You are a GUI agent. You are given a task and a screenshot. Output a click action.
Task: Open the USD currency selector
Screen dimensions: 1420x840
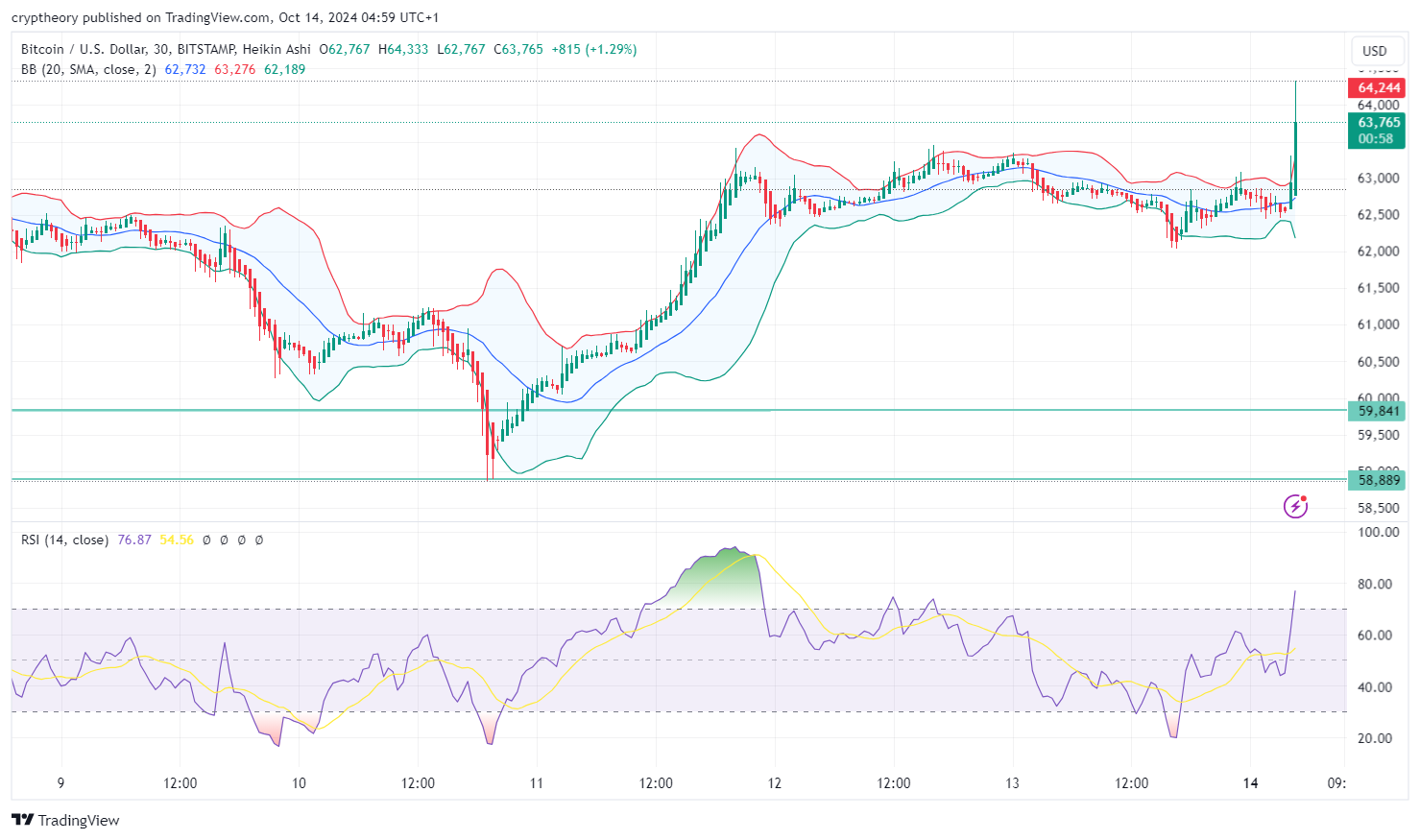pos(1375,51)
